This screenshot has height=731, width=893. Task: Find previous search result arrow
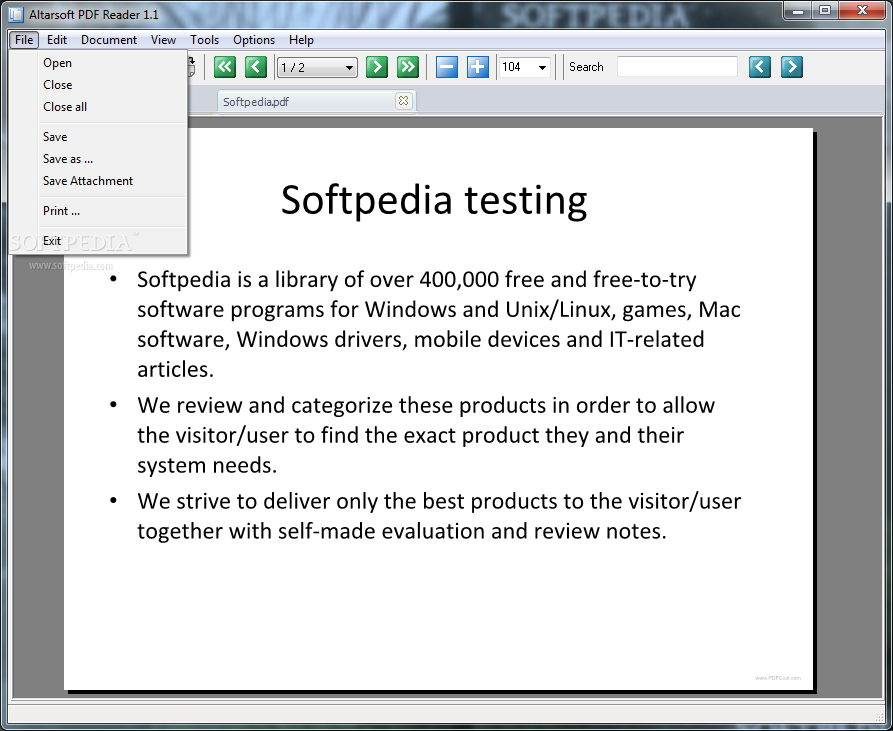click(760, 67)
